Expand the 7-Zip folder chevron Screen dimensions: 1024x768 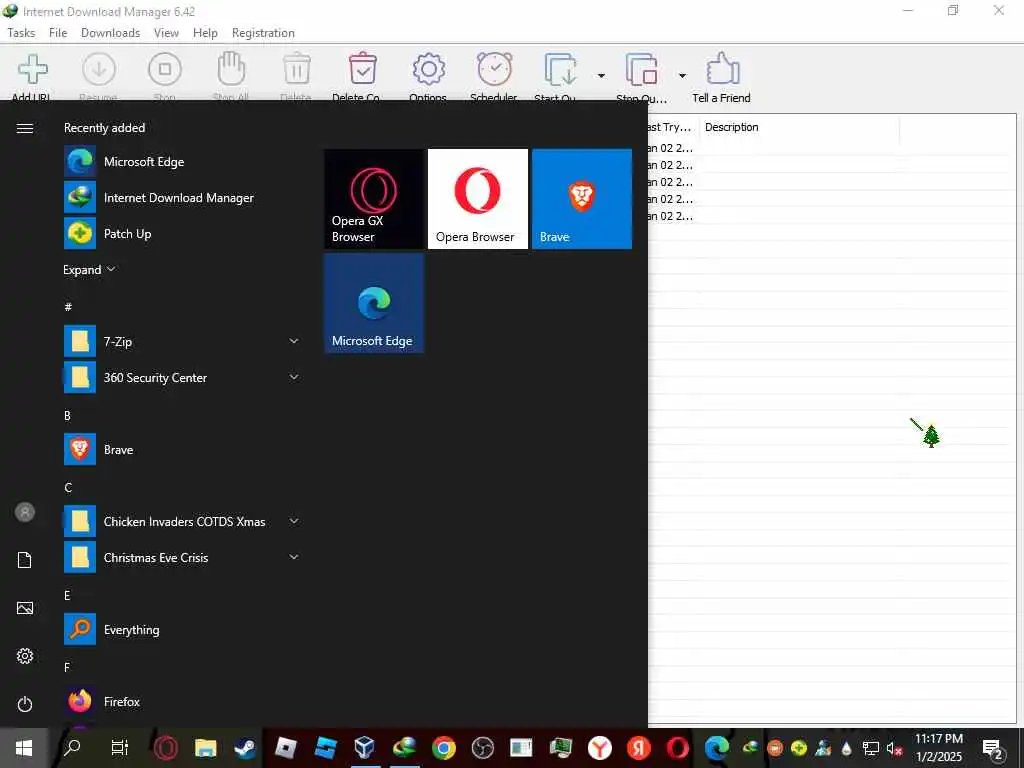pyautogui.click(x=294, y=341)
